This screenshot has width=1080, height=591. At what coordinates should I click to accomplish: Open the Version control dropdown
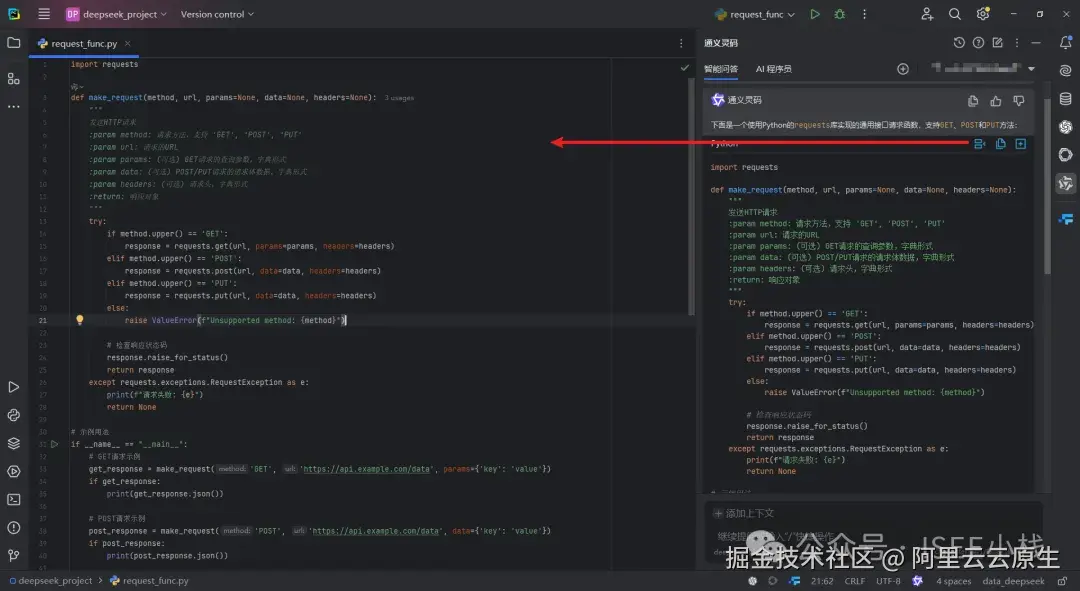(x=217, y=14)
